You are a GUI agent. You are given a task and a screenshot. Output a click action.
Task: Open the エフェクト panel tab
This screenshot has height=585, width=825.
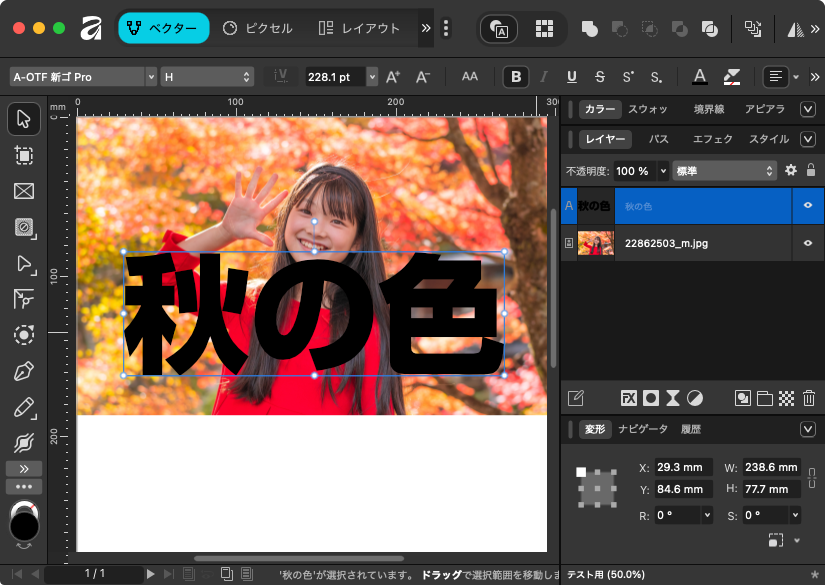[x=712, y=139]
